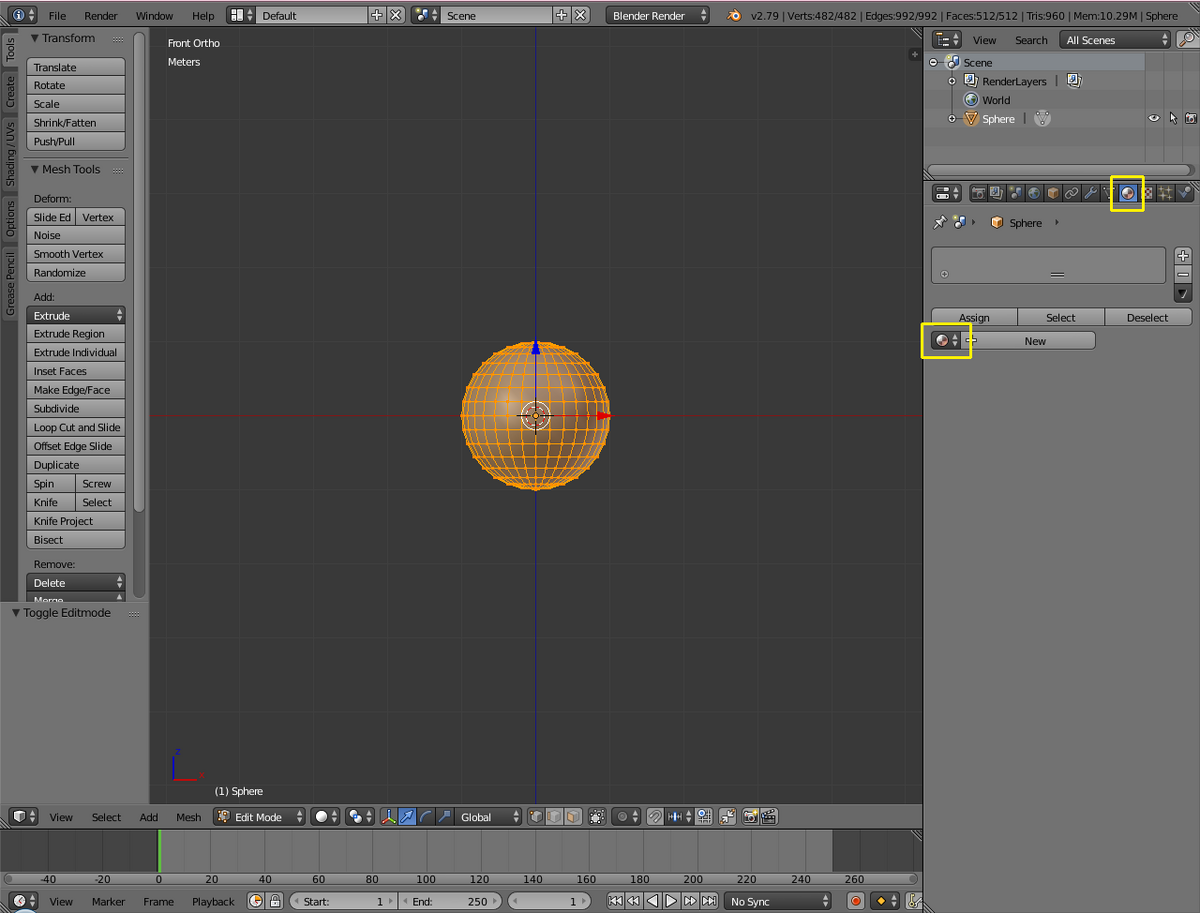Open Render properties (camera icon)
The width and height of the screenshot is (1200, 913).
(x=979, y=193)
